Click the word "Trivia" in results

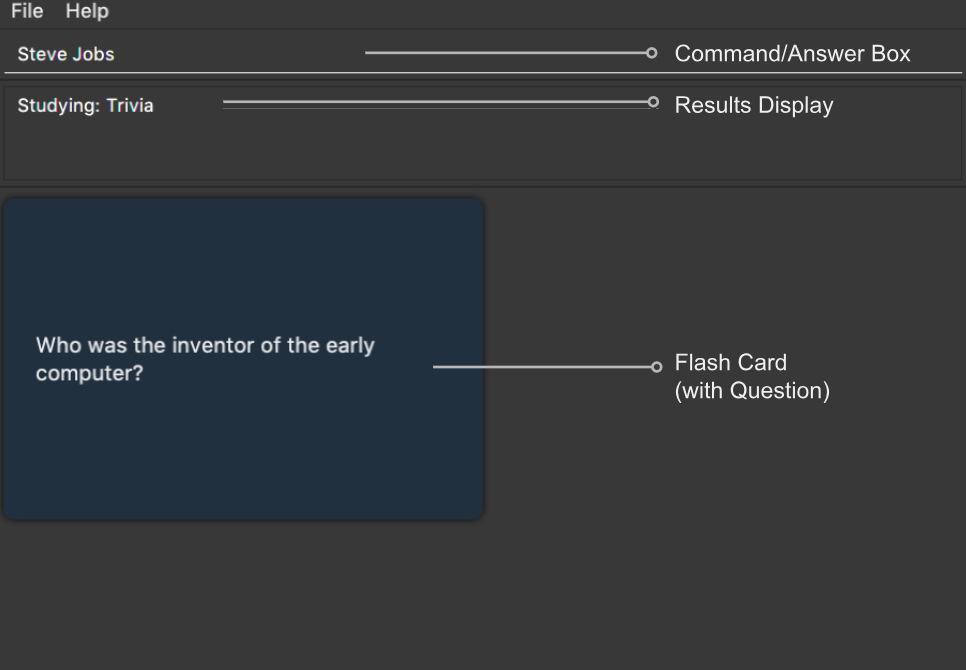point(130,106)
